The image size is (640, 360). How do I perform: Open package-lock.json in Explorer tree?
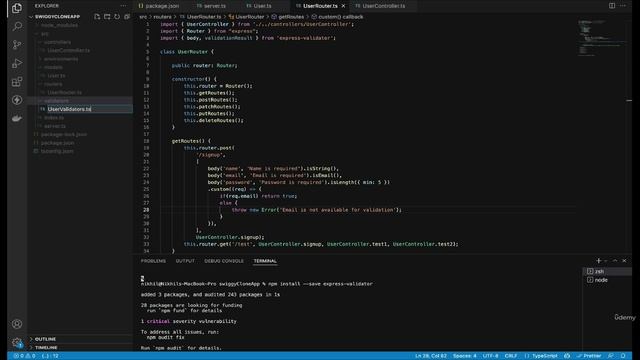(x=64, y=134)
